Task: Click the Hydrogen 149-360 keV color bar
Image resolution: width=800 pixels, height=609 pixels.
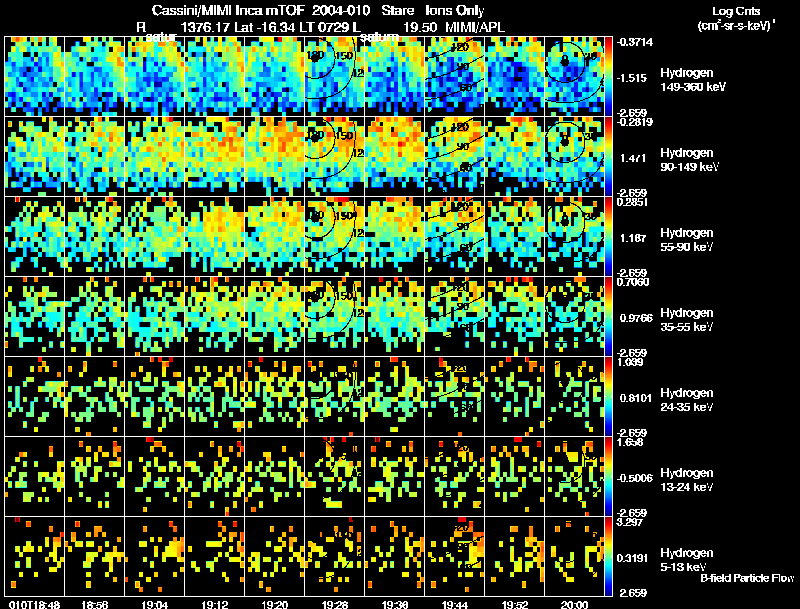Action: click(608, 77)
